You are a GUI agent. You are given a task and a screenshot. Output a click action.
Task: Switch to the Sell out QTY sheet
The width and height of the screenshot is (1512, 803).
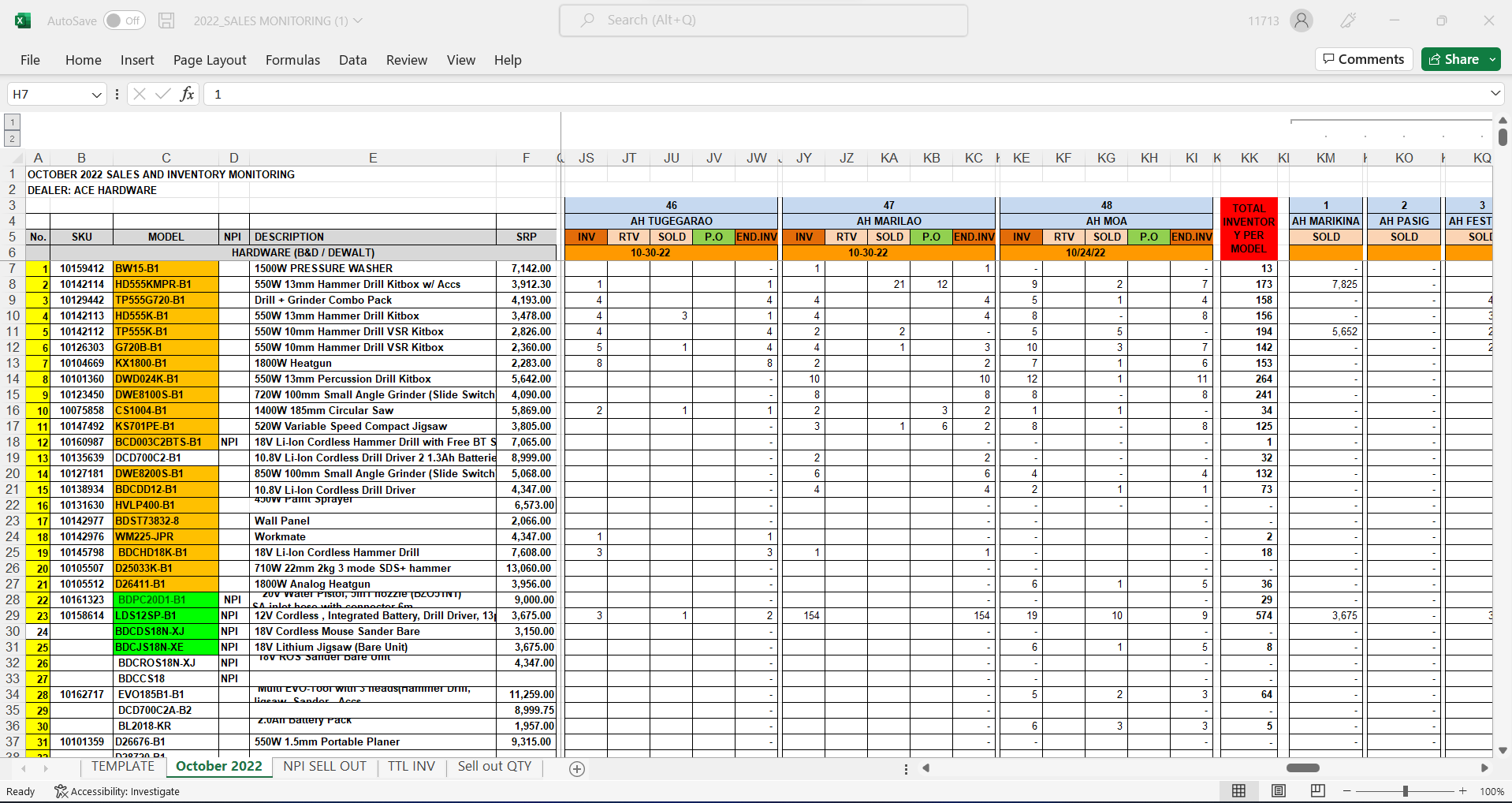pos(495,767)
